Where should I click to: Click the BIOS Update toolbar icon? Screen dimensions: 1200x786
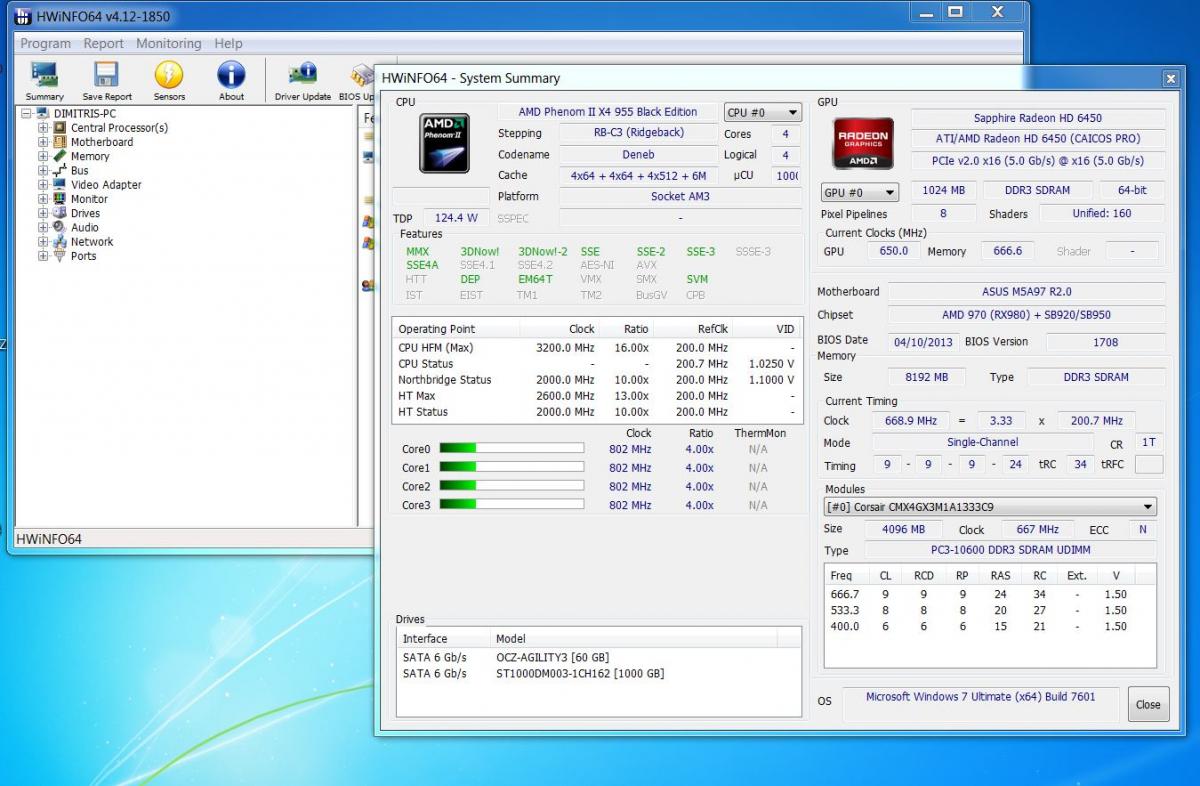[361, 76]
